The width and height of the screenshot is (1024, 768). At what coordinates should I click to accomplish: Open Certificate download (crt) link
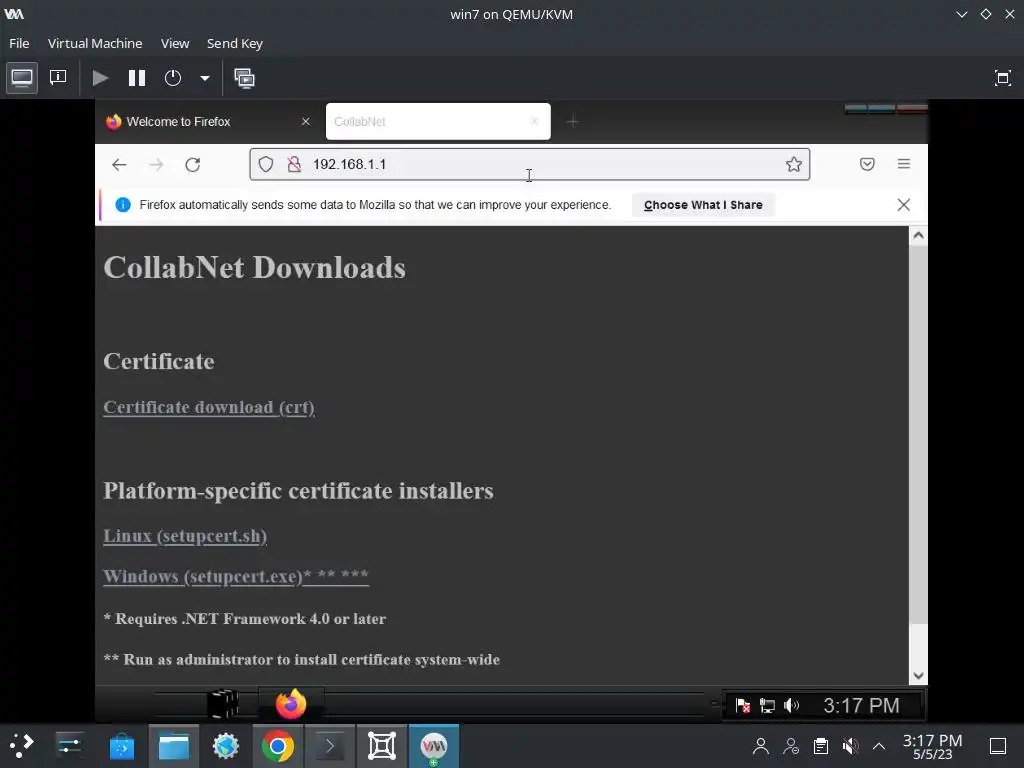(209, 407)
